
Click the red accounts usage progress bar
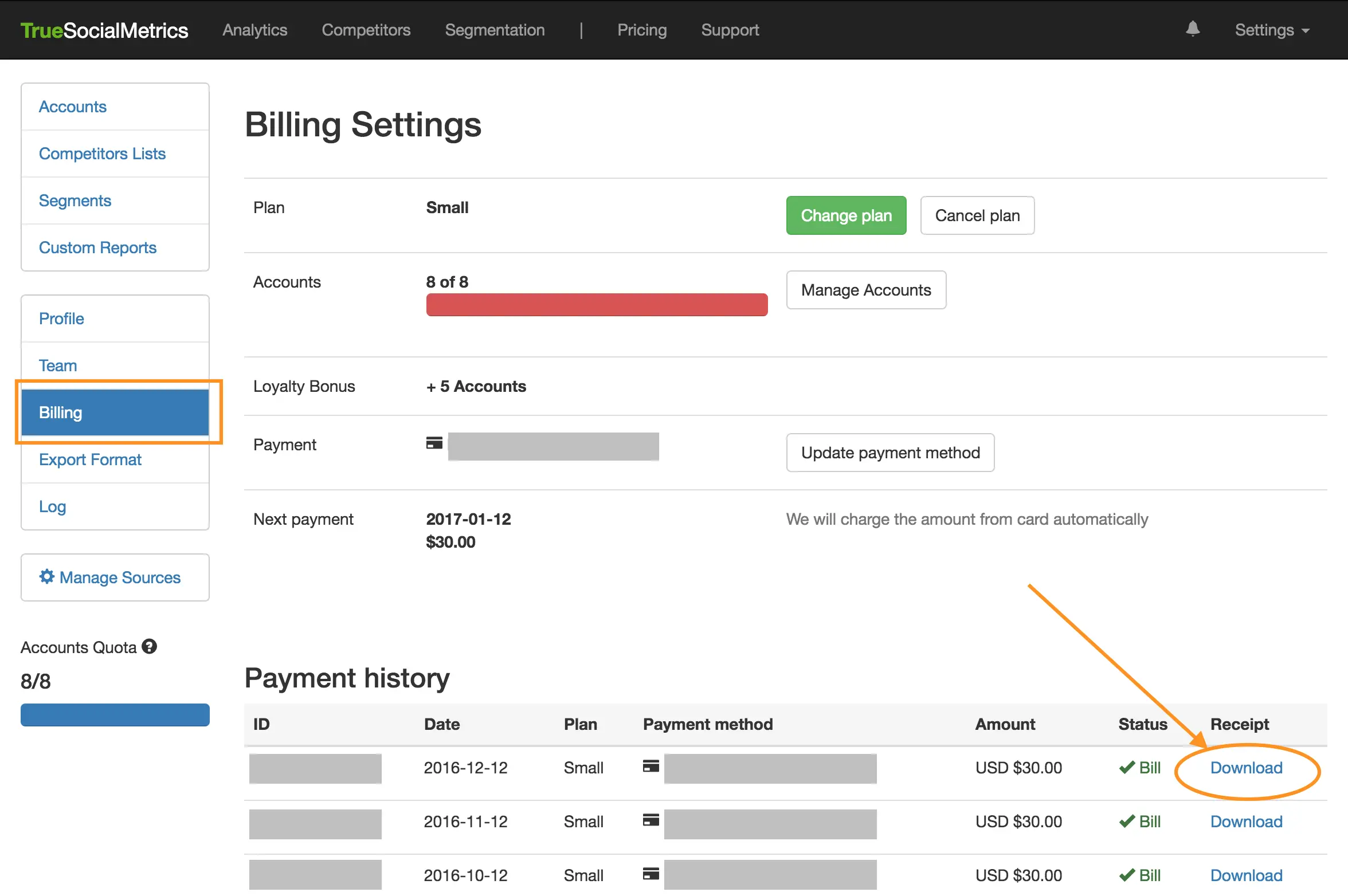(x=596, y=305)
